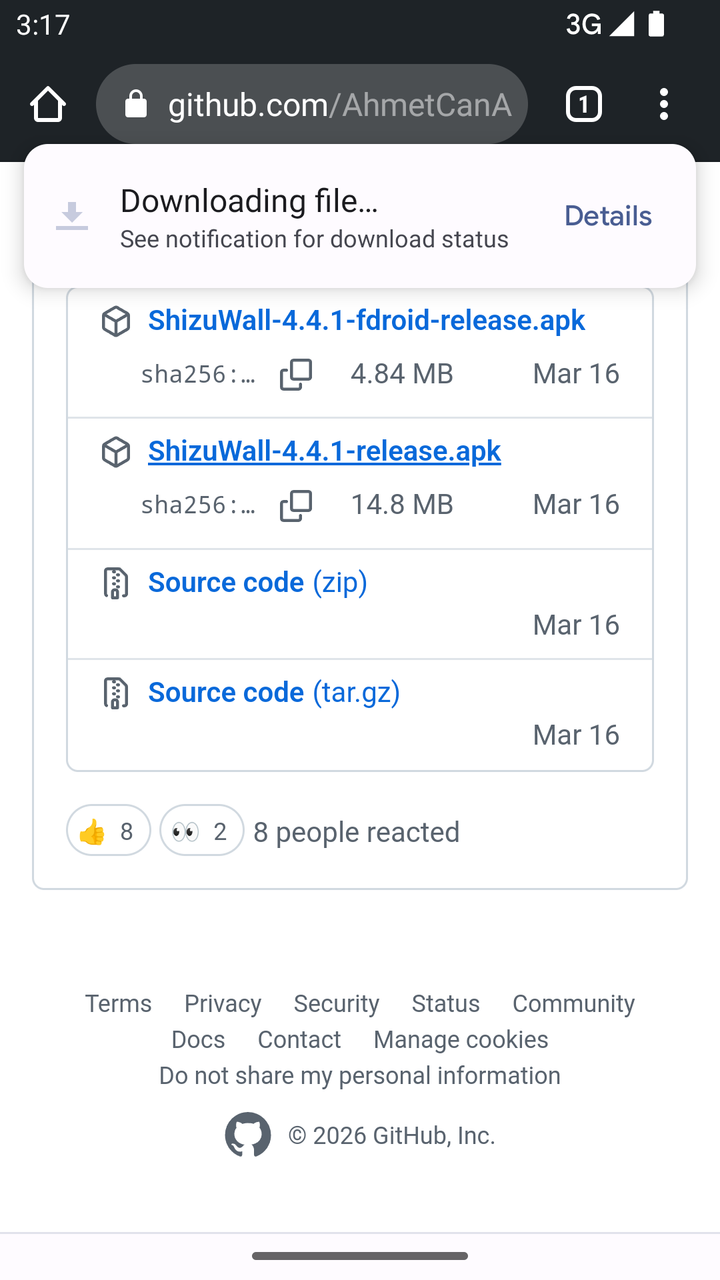Toggle the eyes reaction with 2
The width and height of the screenshot is (720, 1280).
point(202,830)
